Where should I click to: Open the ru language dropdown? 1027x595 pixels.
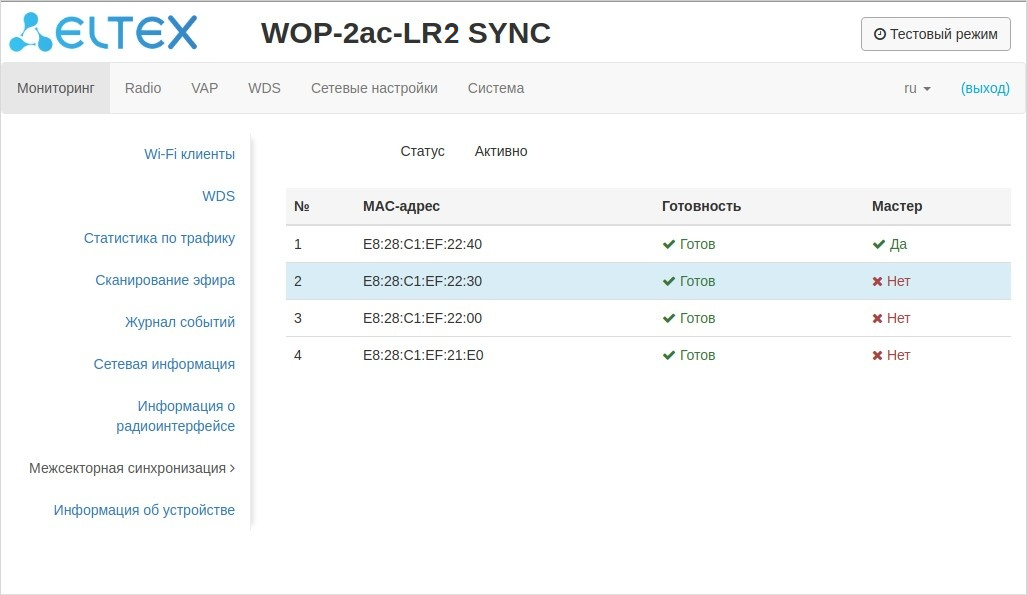[917, 88]
